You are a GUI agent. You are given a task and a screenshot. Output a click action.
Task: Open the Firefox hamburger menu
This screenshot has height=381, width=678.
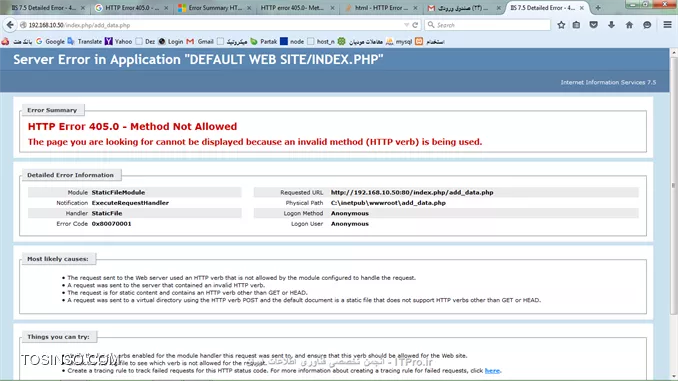pos(668,25)
